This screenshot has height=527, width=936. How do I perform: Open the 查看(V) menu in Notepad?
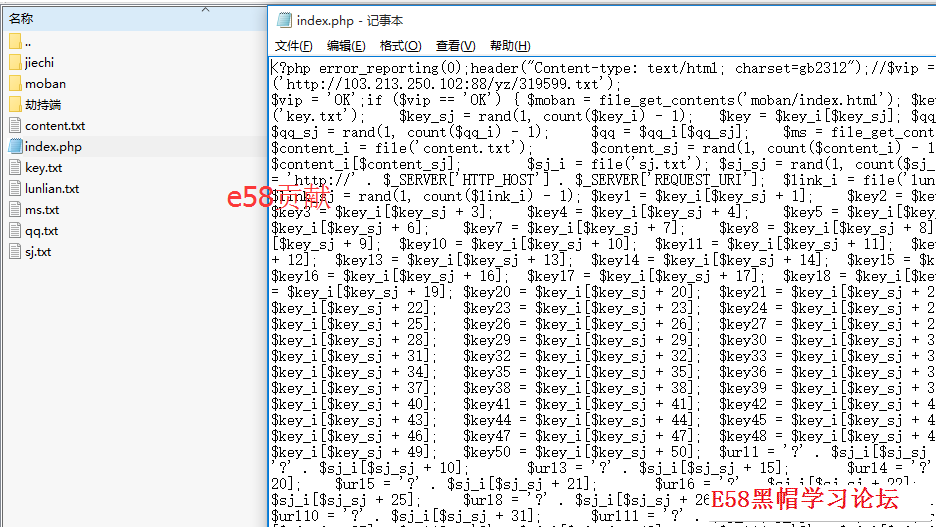tap(455, 46)
